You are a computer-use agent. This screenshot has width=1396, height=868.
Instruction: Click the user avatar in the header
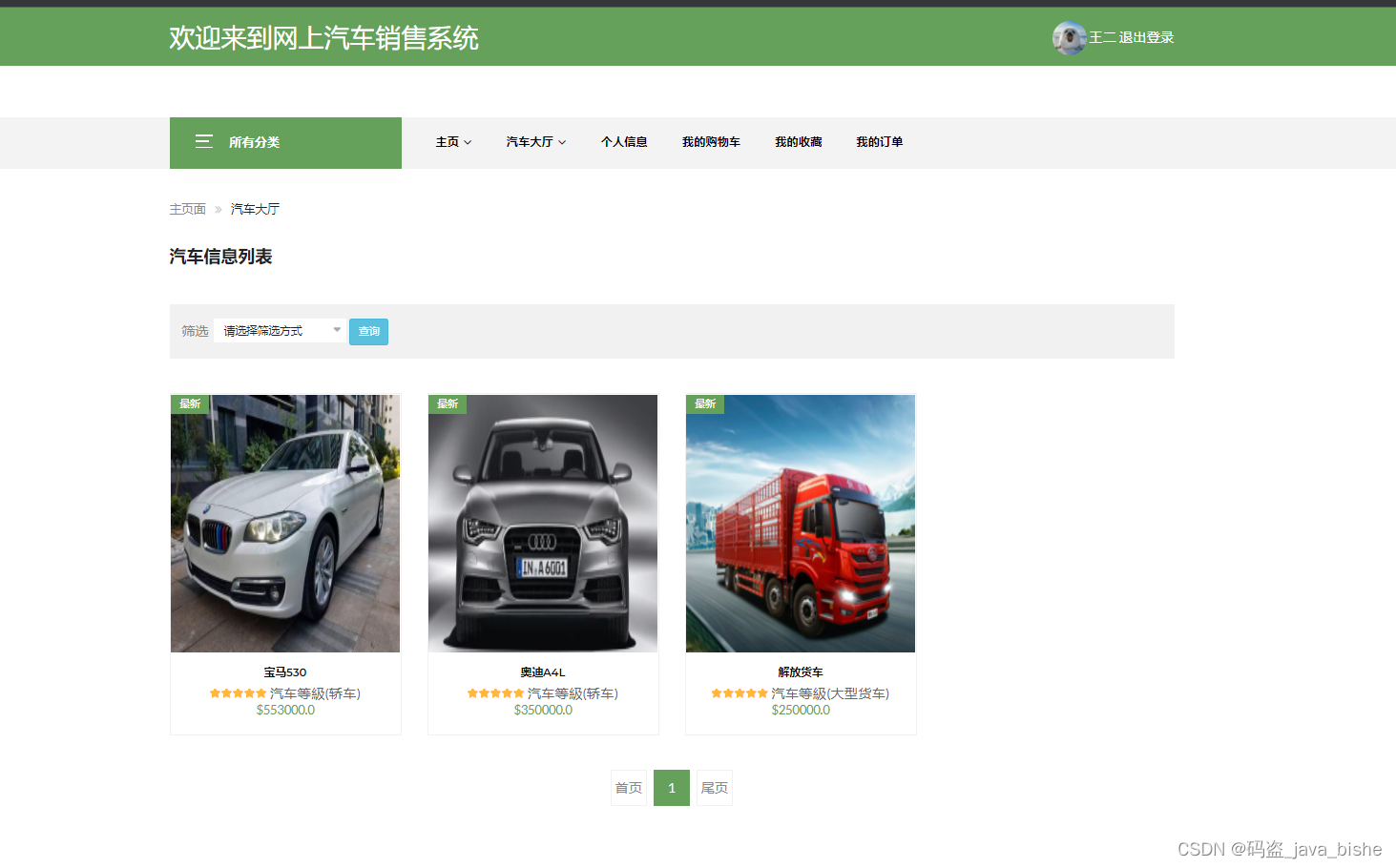(x=1070, y=38)
